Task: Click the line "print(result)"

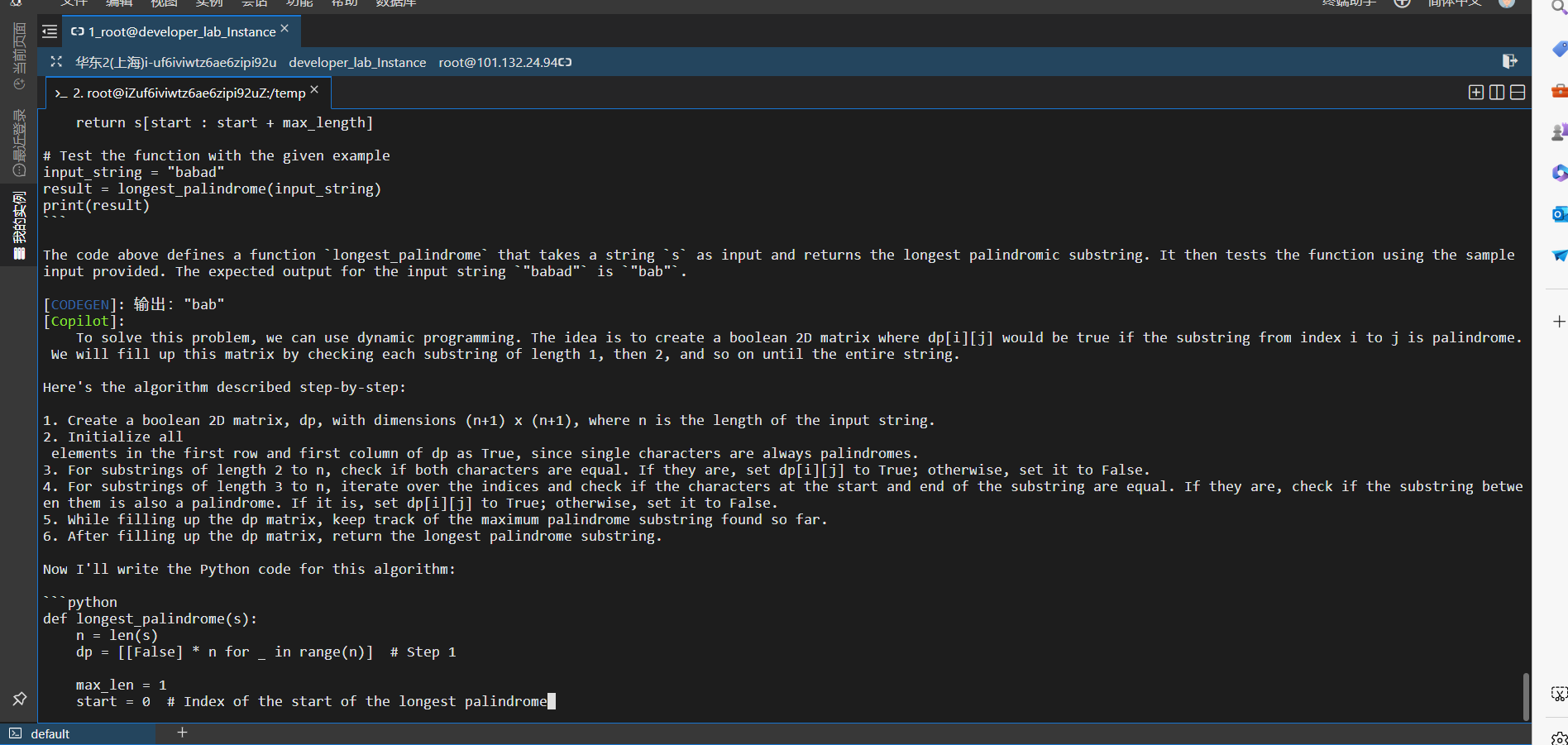Action: click(97, 205)
